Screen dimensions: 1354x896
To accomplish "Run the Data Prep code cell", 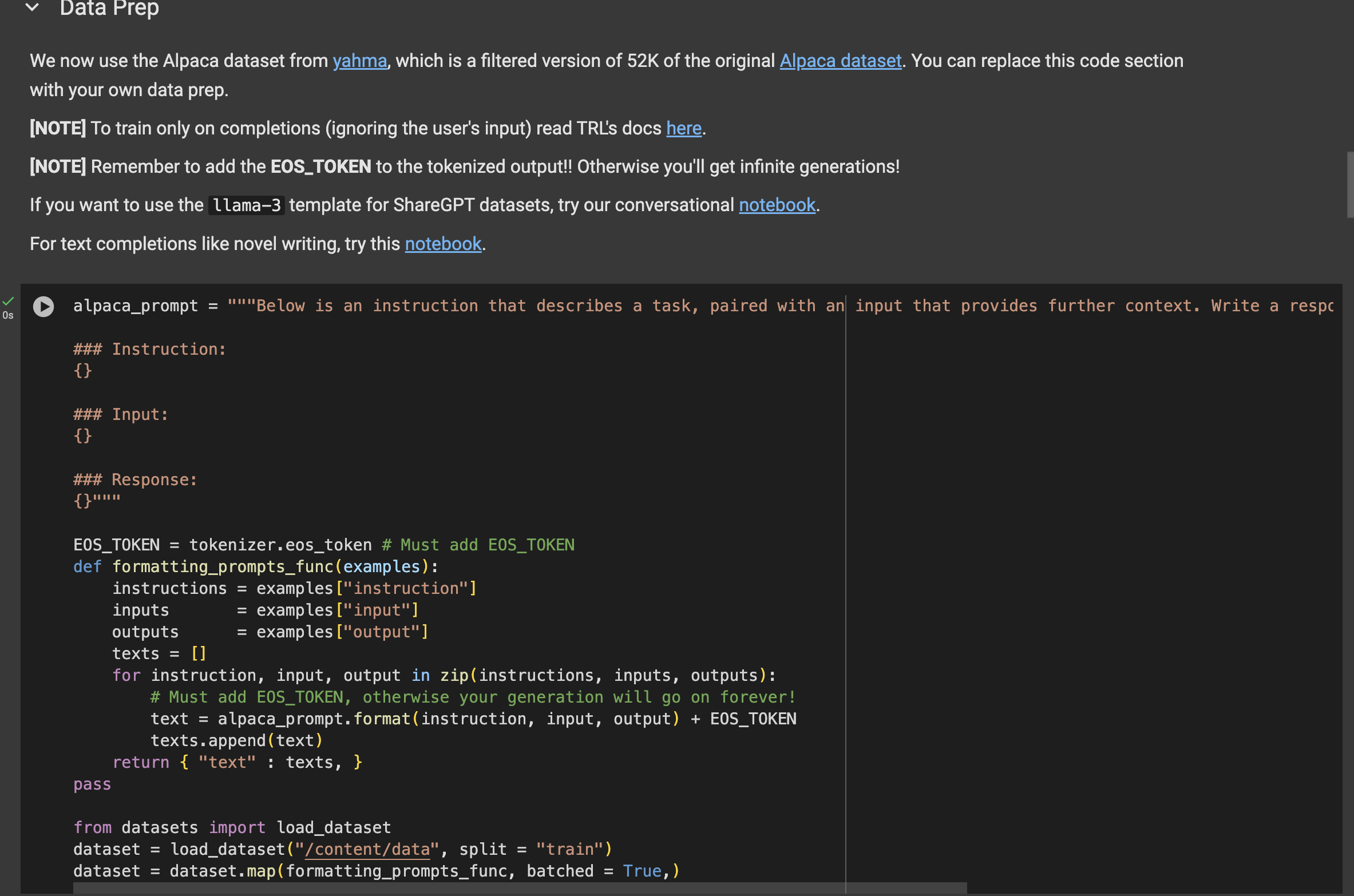I will click(x=43, y=307).
